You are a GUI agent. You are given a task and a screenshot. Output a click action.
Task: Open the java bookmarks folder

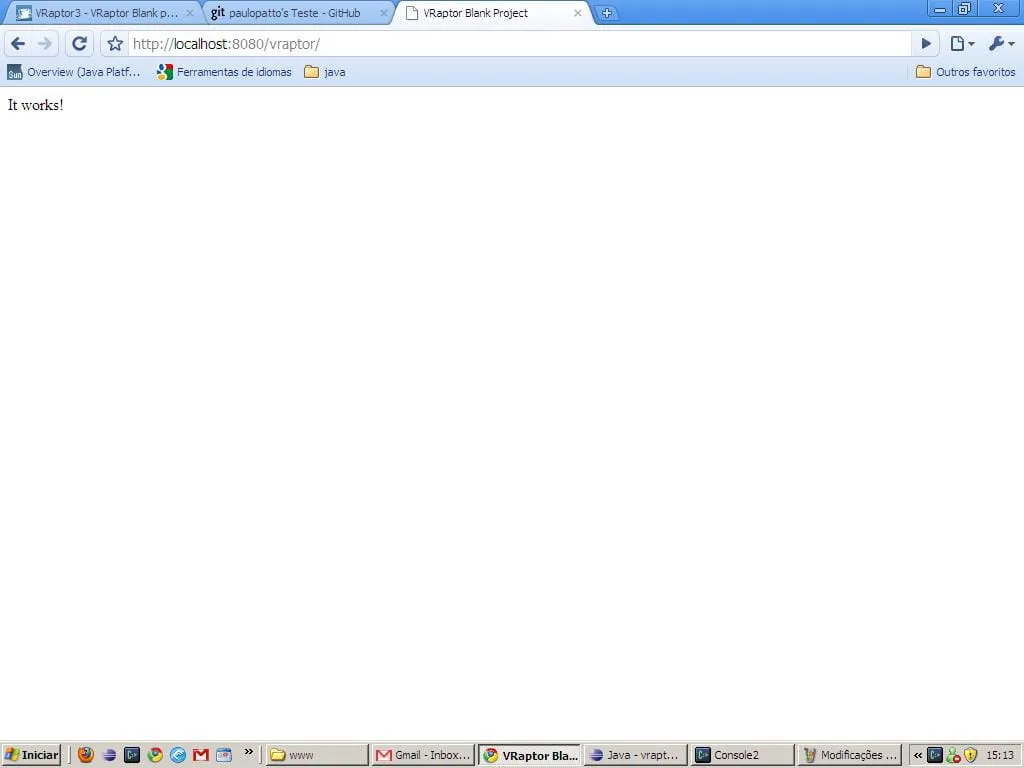[325, 72]
